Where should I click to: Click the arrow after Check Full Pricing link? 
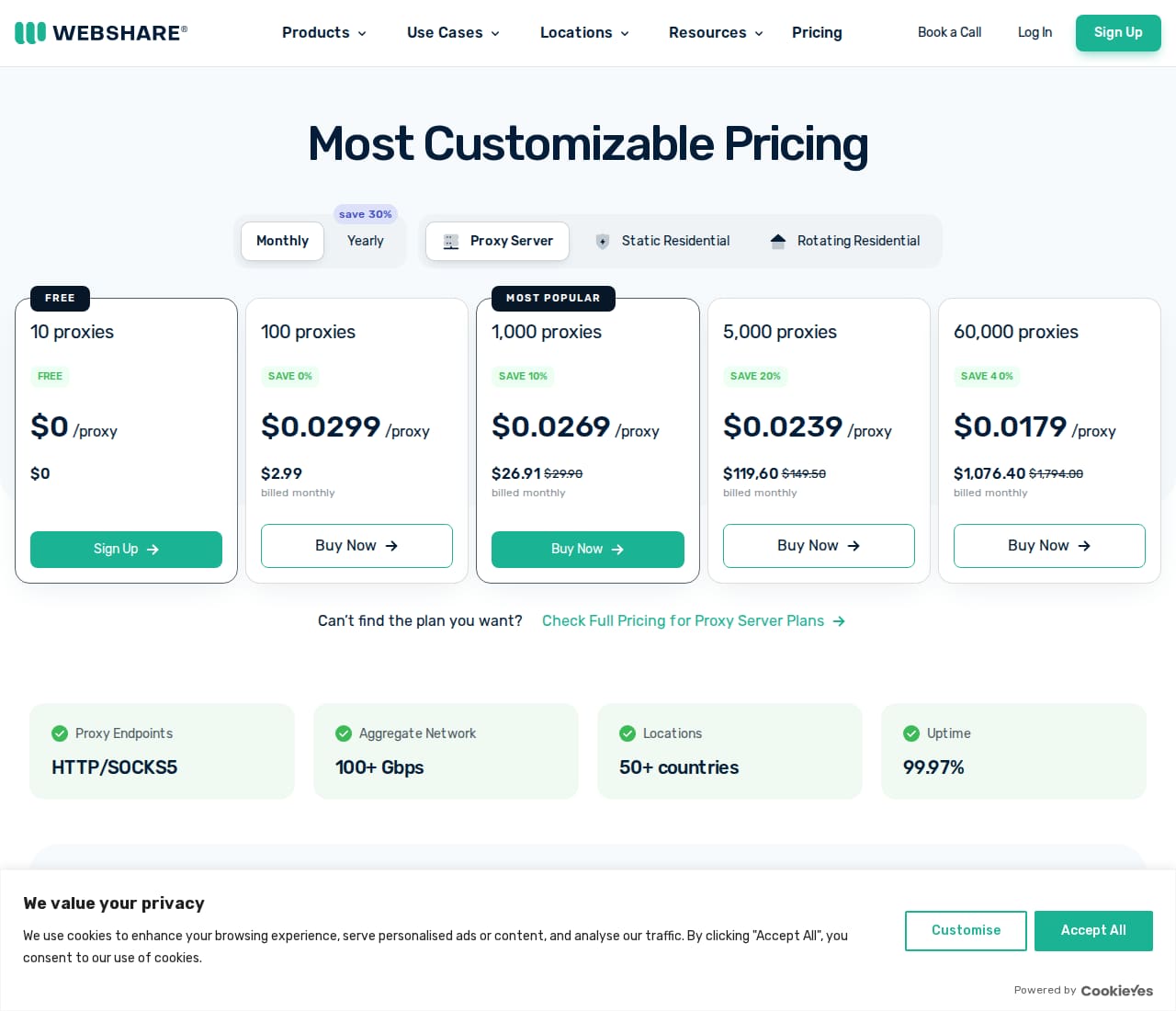pyautogui.click(x=839, y=621)
